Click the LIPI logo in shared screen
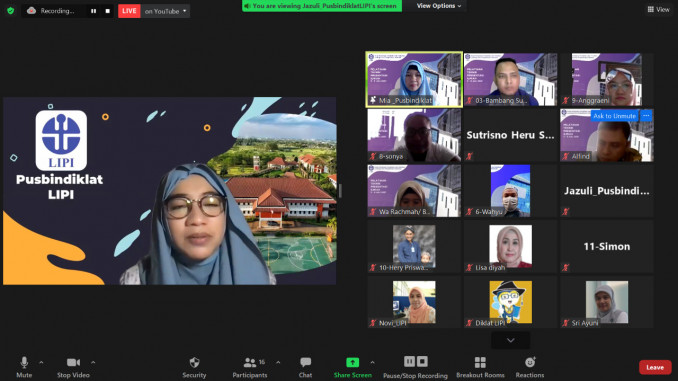678x381 pixels. (x=61, y=140)
